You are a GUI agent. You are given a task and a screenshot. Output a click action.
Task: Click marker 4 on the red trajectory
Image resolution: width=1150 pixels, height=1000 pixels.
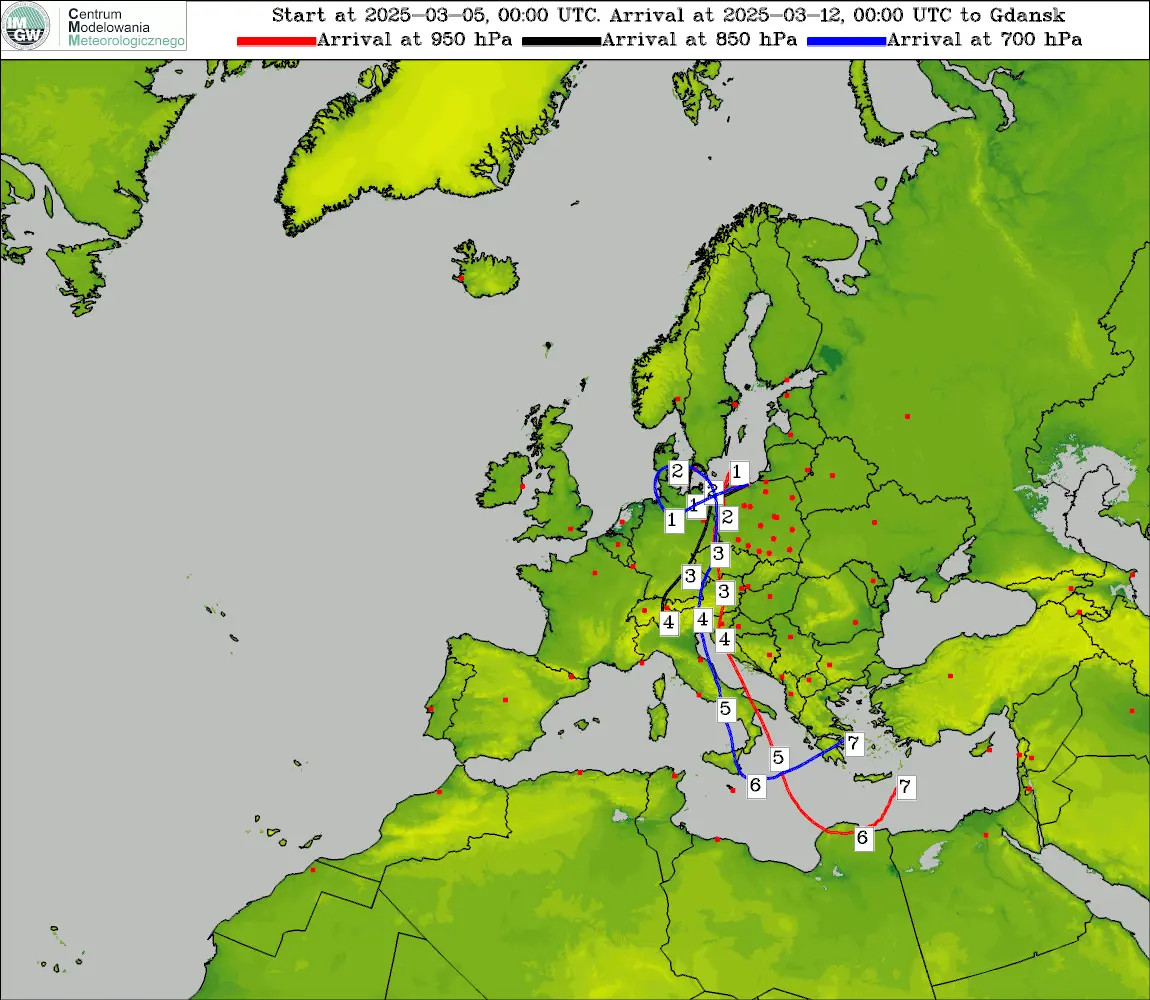(x=725, y=640)
